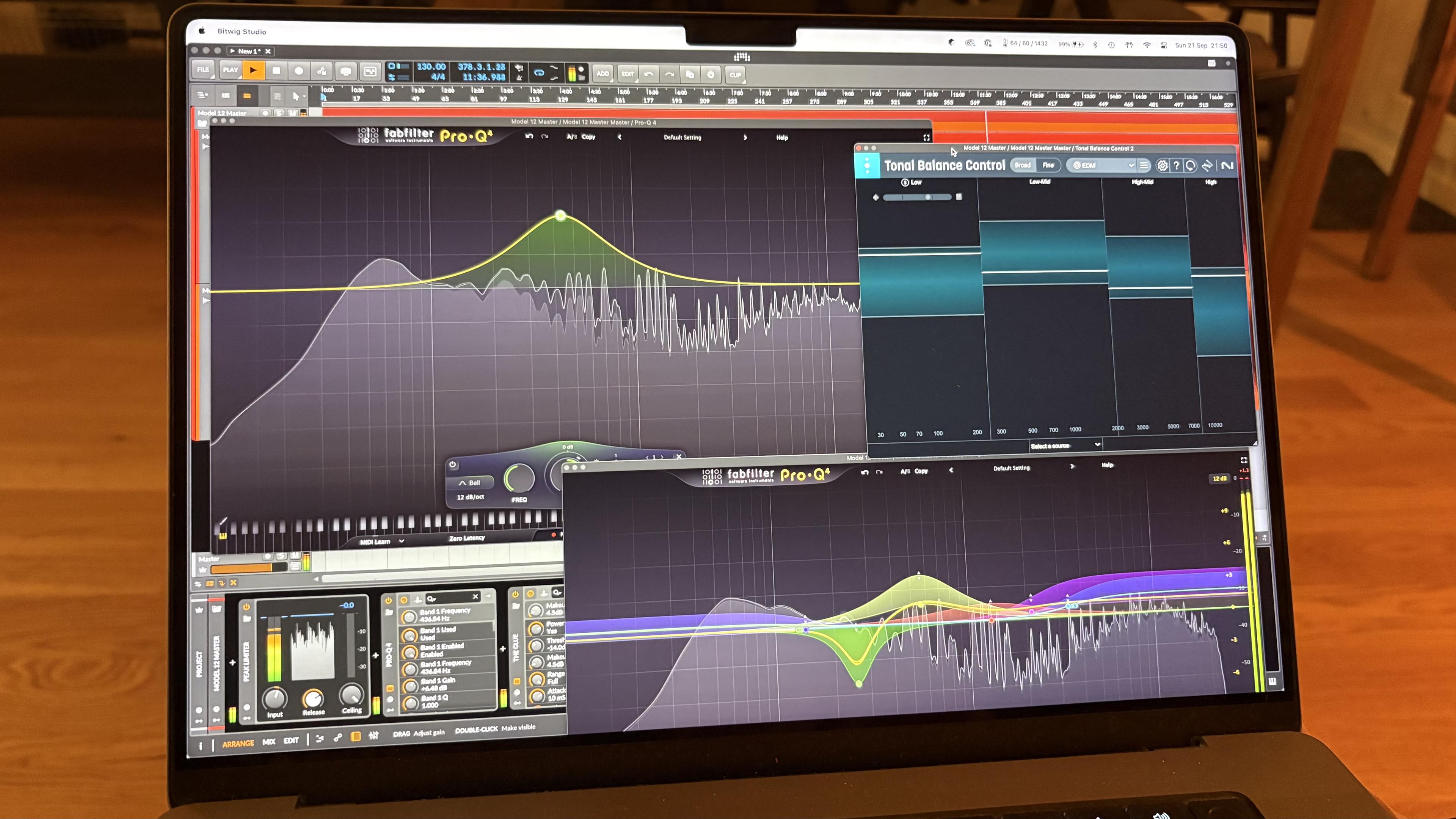Viewport: 1456px width, 819px height.
Task: Click the record circle button
Action: (x=299, y=71)
